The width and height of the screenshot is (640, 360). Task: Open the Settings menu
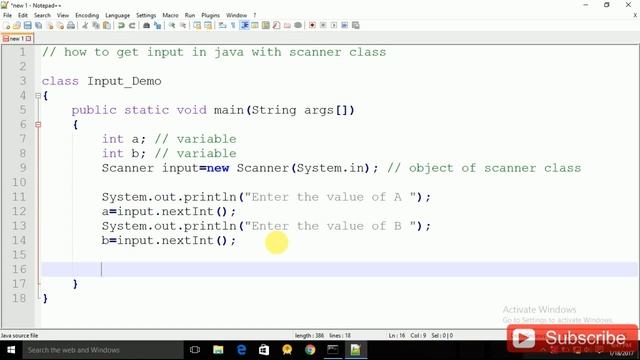click(146, 15)
